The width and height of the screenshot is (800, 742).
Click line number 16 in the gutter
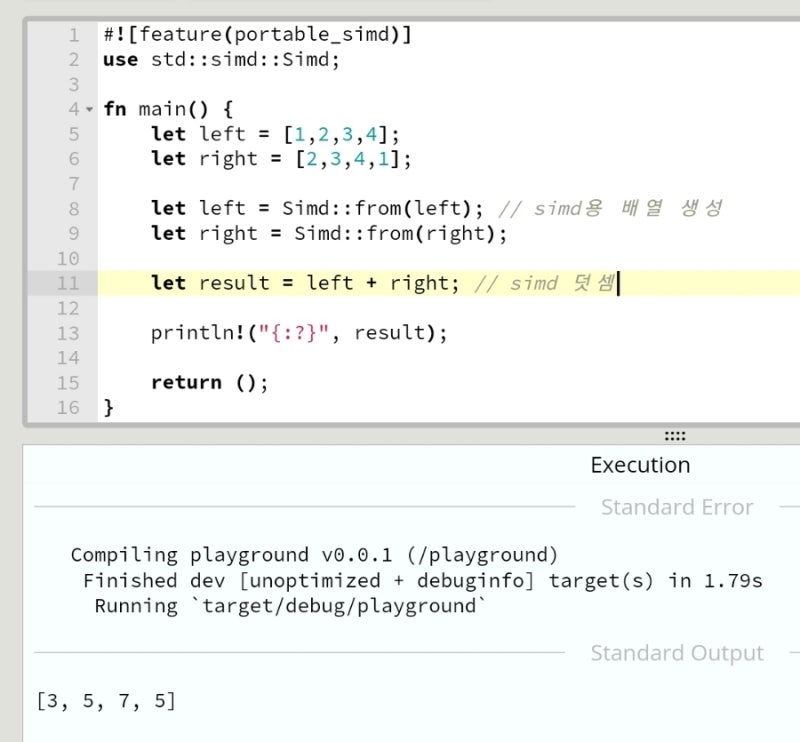click(67, 407)
